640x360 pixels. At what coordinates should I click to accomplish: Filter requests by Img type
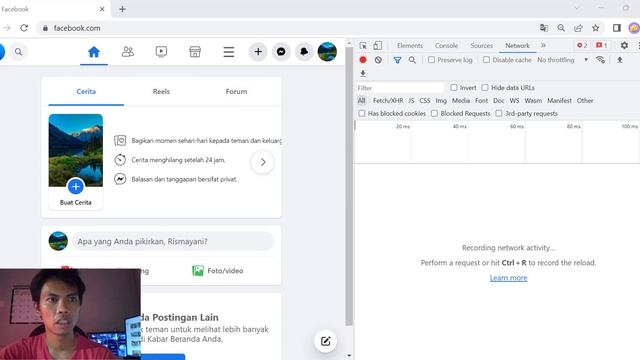[x=441, y=100]
